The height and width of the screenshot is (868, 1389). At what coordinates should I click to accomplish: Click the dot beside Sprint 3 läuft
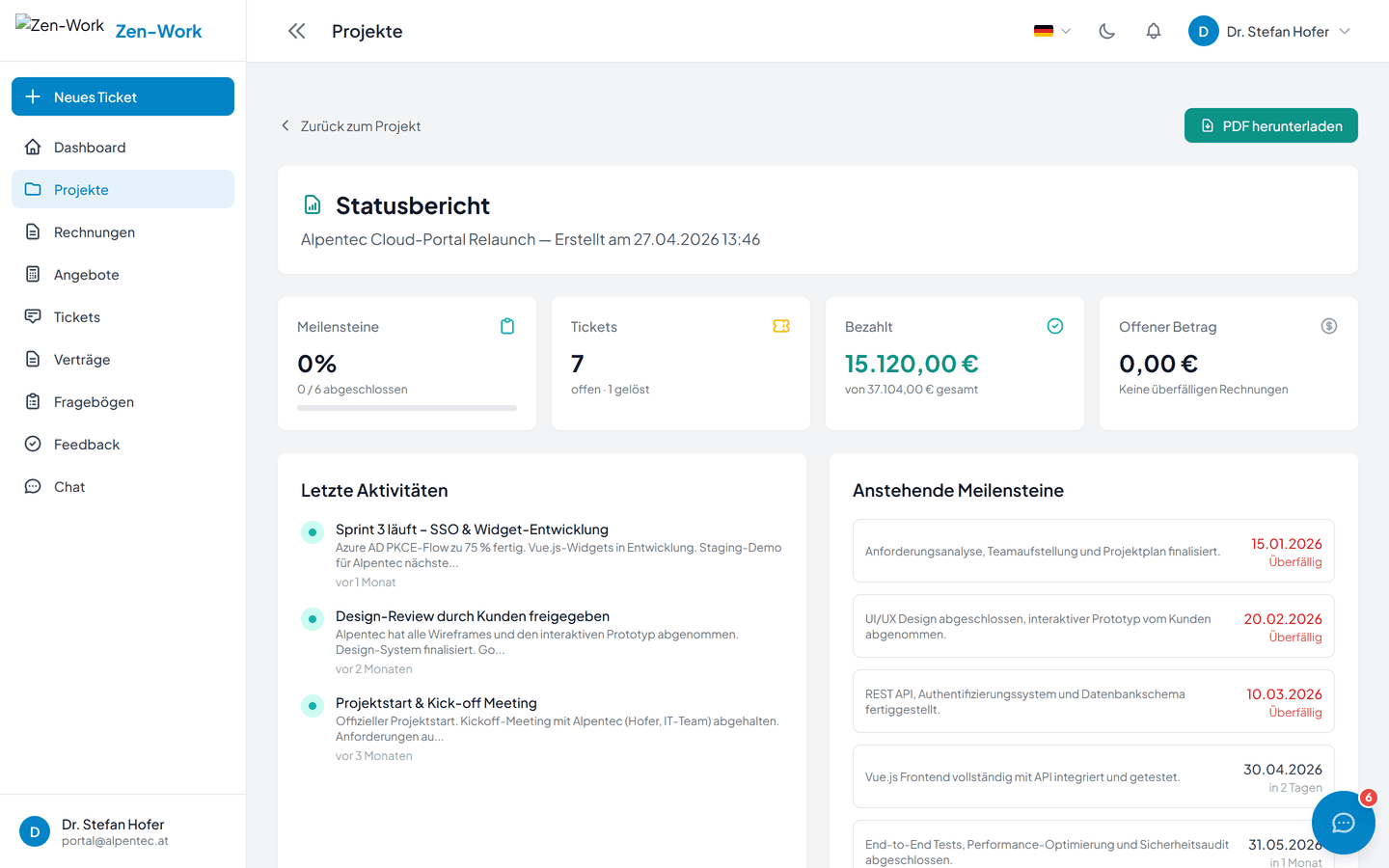pos(313,531)
